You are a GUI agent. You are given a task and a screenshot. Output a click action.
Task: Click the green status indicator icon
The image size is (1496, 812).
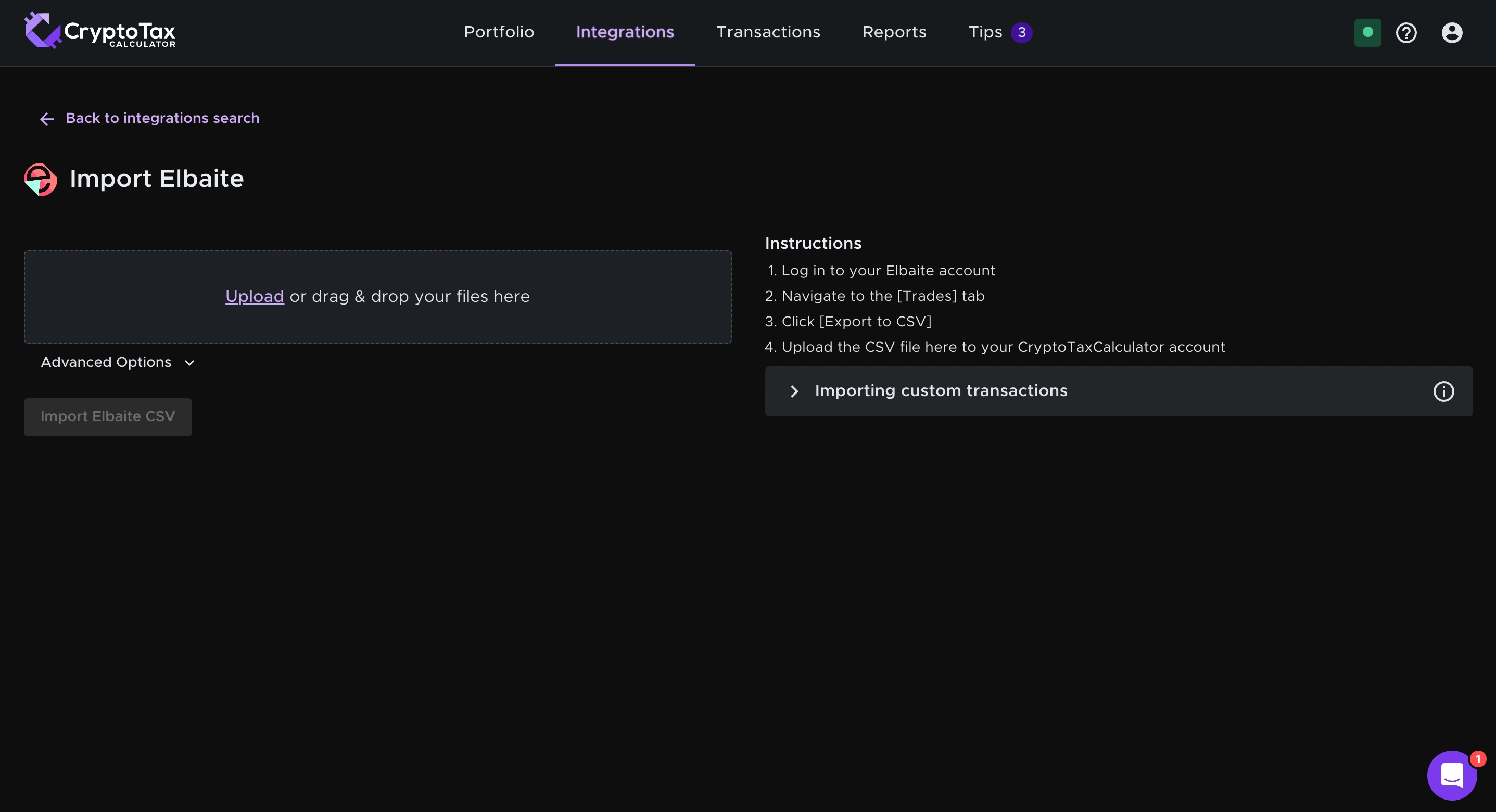(1367, 32)
